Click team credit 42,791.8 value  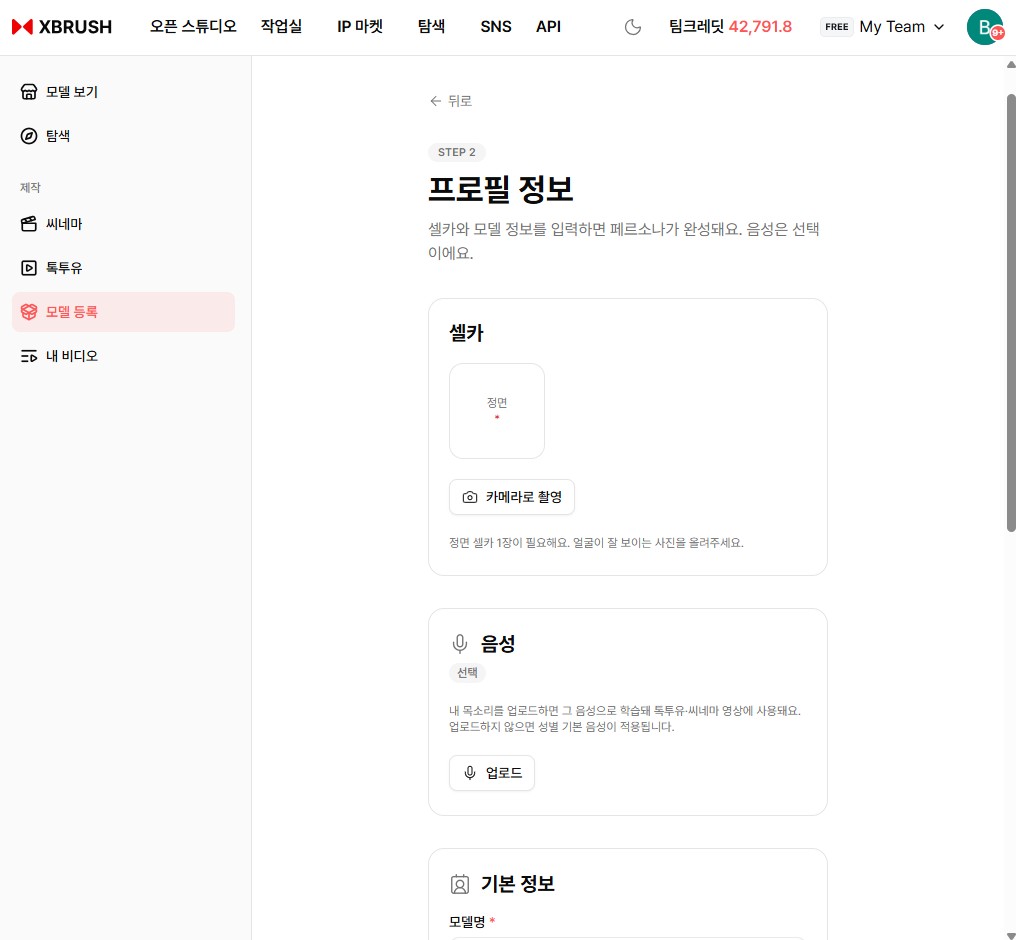(x=760, y=27)
